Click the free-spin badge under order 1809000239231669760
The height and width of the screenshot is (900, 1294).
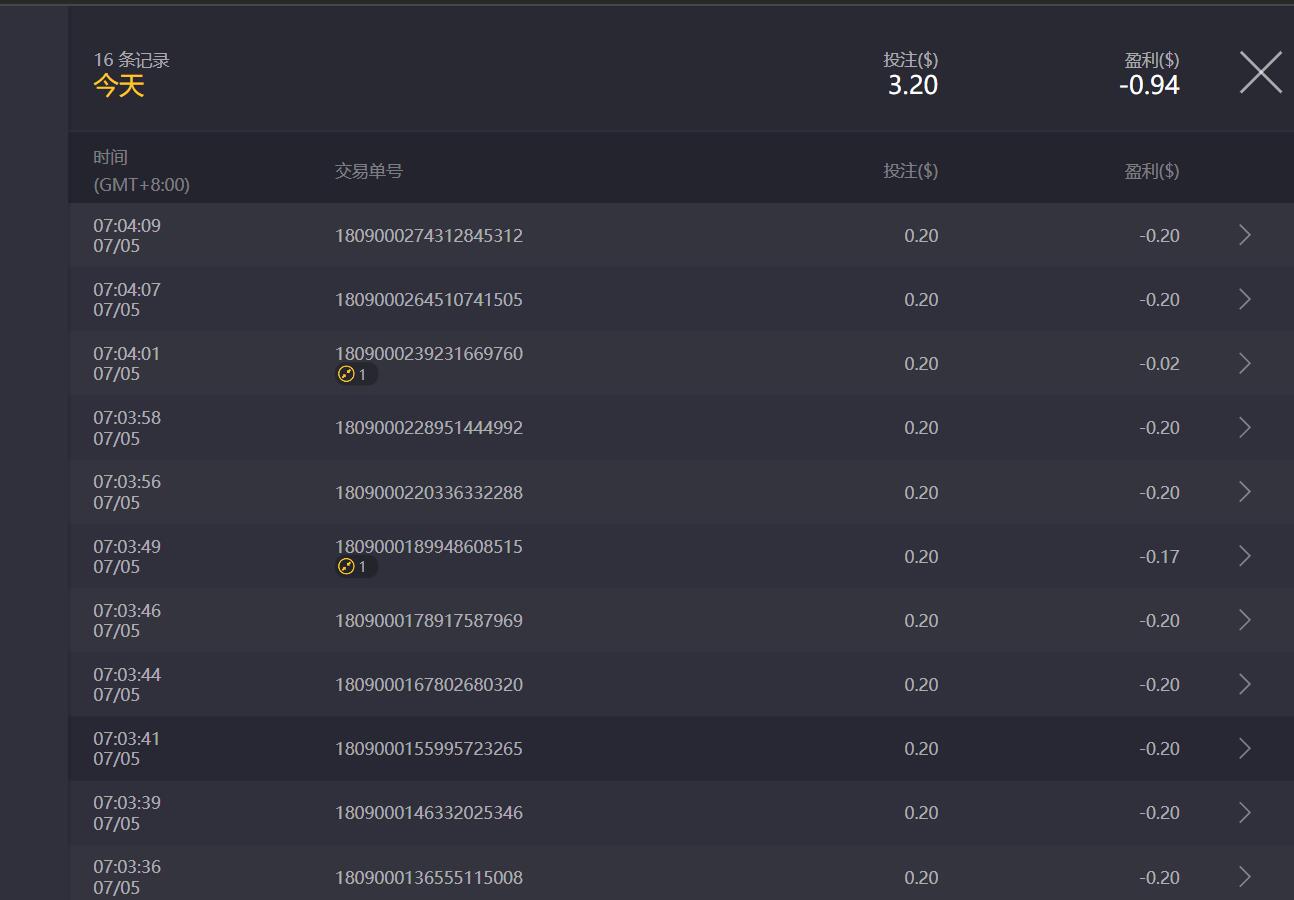pyautogui.click(x=355, y=375)
